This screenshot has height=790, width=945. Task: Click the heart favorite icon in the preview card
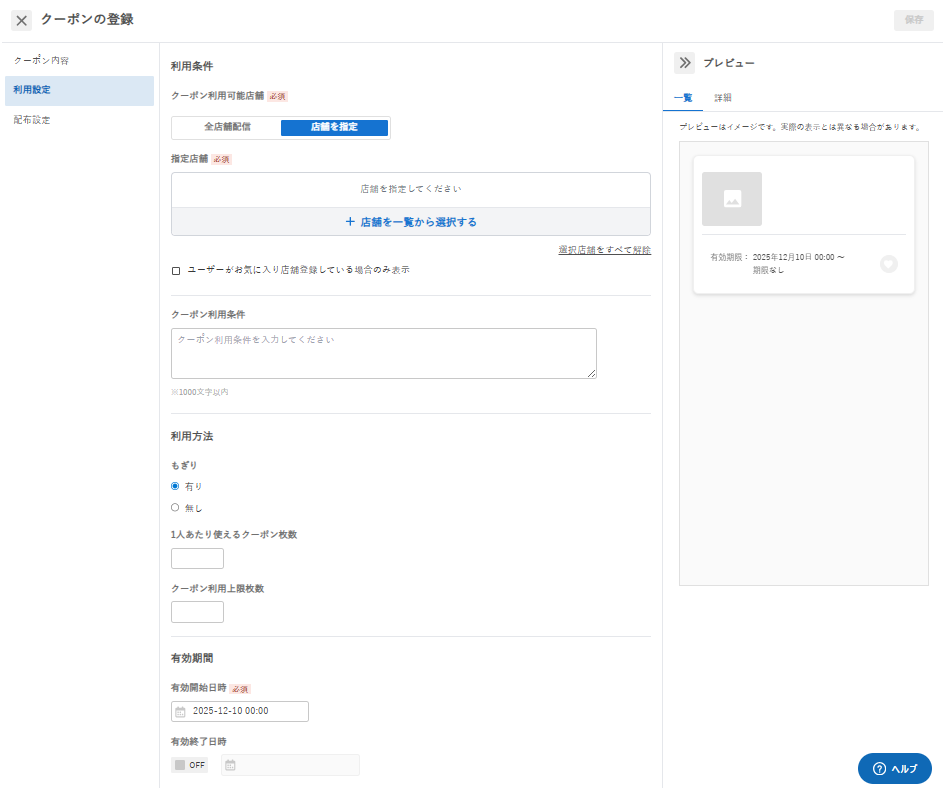[888, 264]
